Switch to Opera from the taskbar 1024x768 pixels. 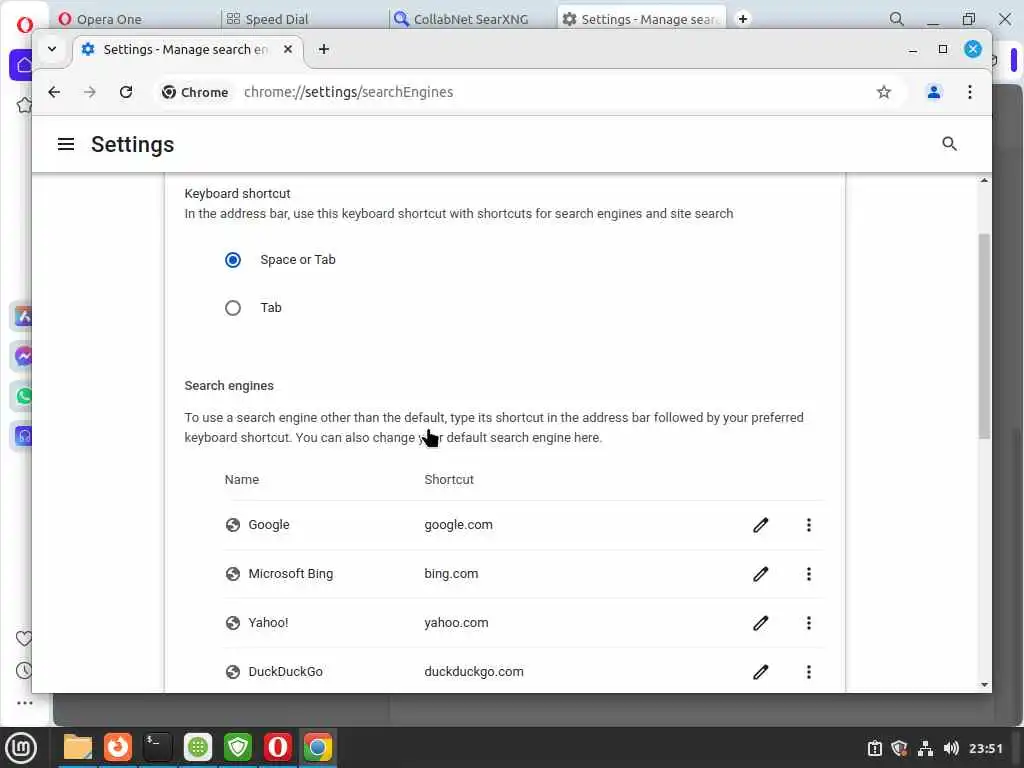tap(278, 747)
